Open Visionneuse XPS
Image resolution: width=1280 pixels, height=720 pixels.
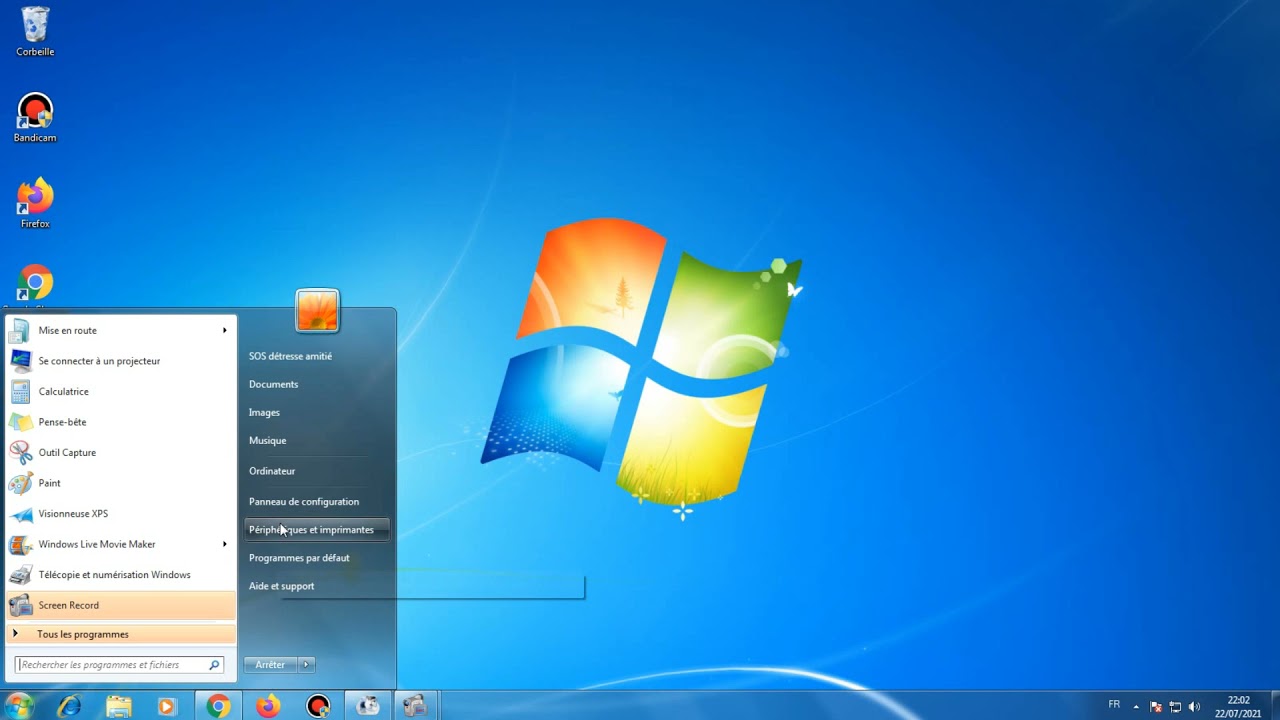click(x=120, y=514)
